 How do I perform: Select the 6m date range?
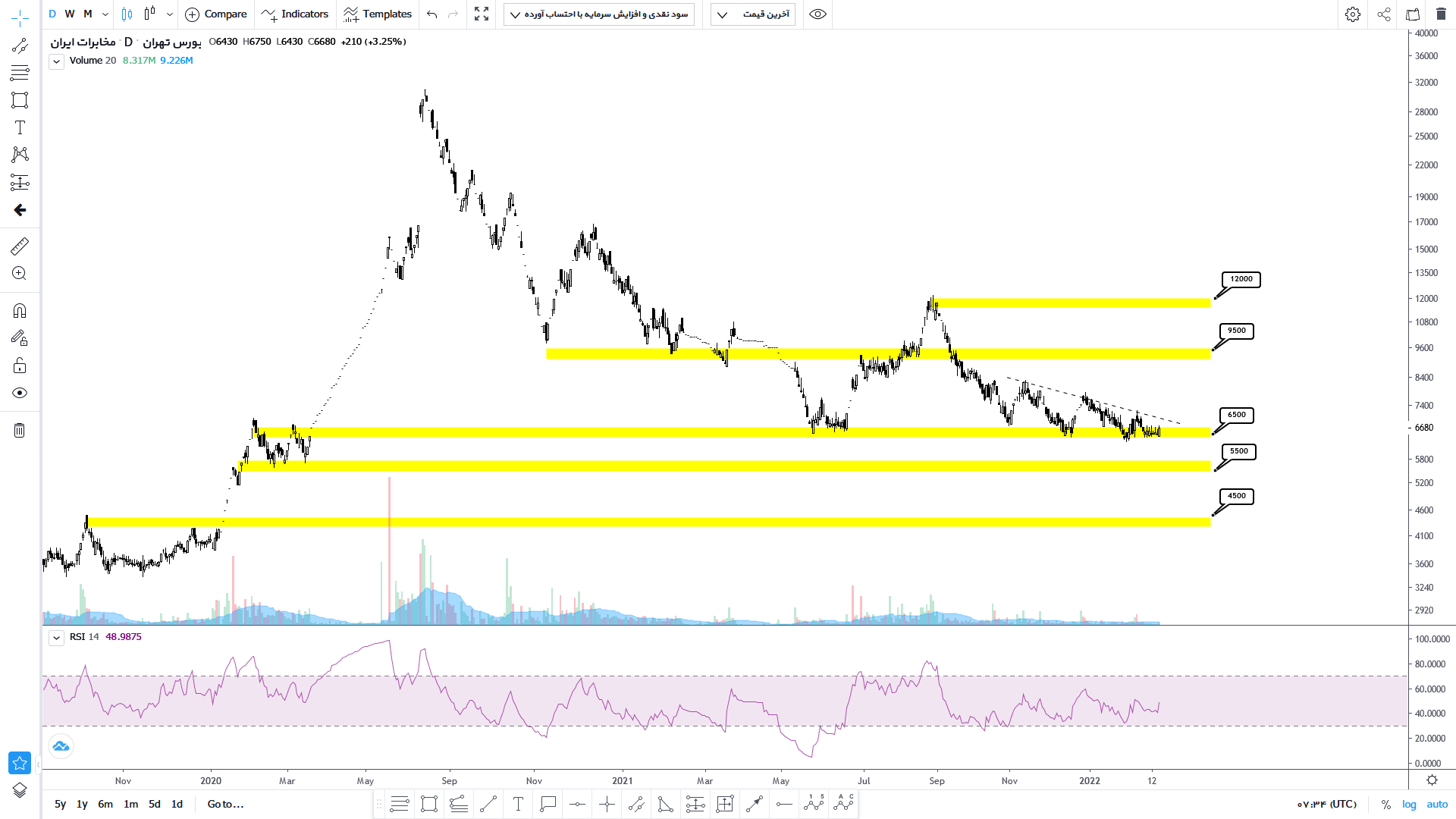click(x=105, y=804)
